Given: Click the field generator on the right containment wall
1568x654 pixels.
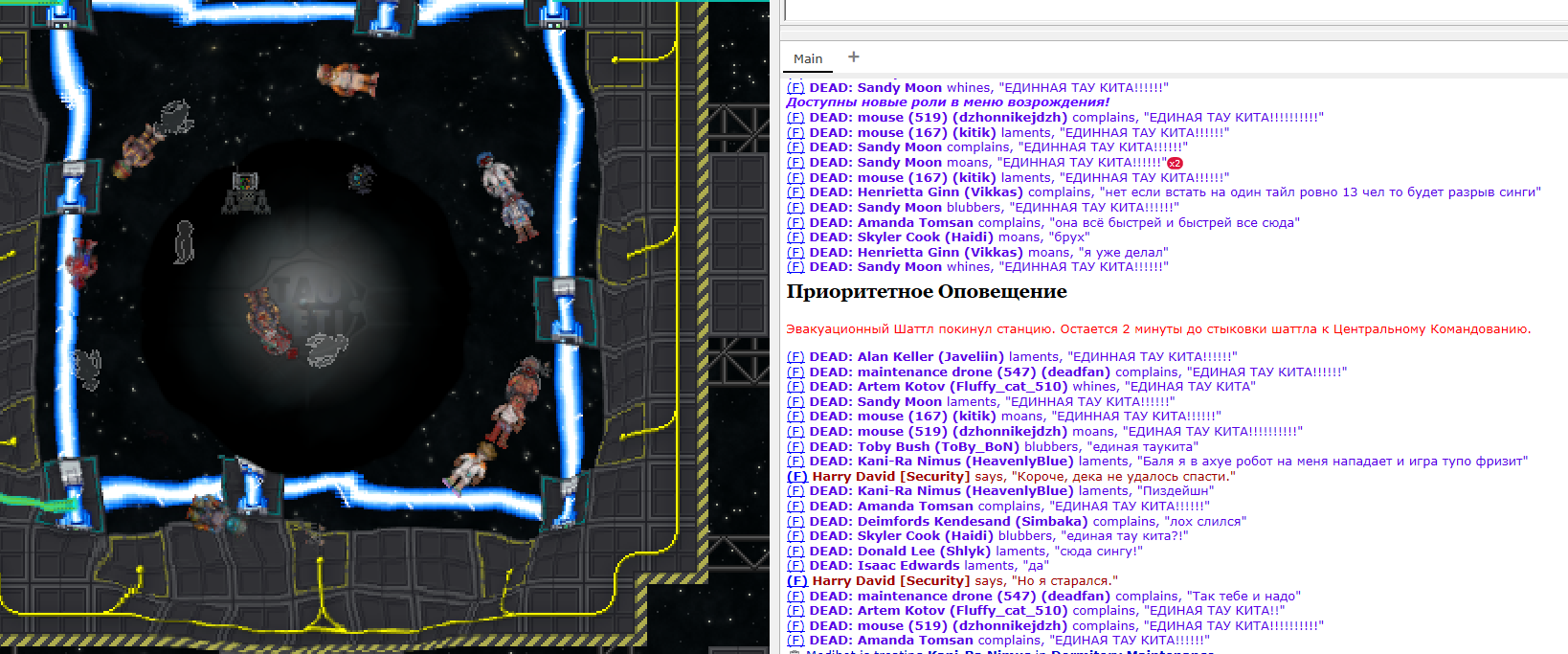Looking at the screenshot, I should click(x=564, y=308).
